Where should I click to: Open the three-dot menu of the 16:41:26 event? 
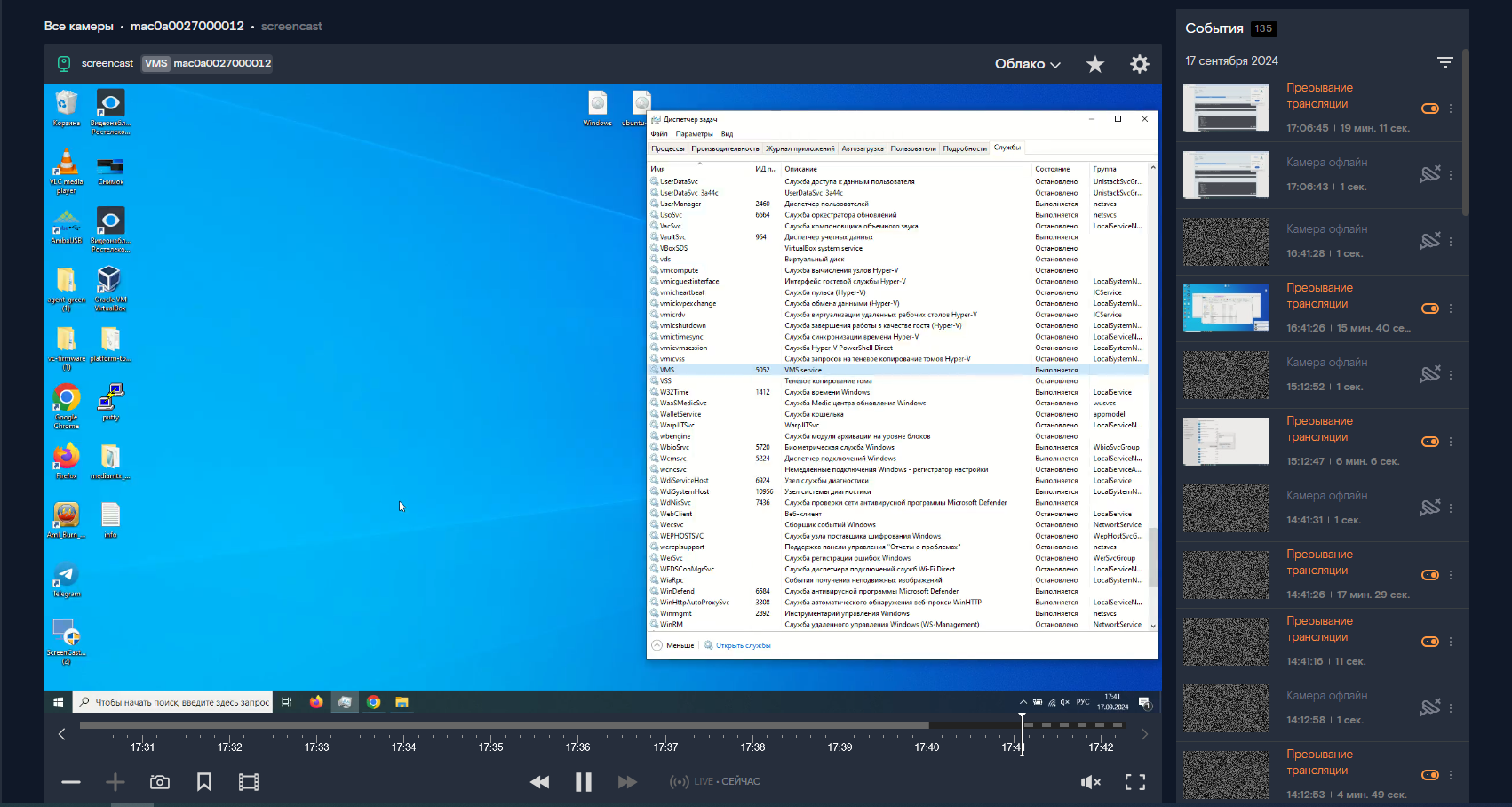tap(1451, 308)
